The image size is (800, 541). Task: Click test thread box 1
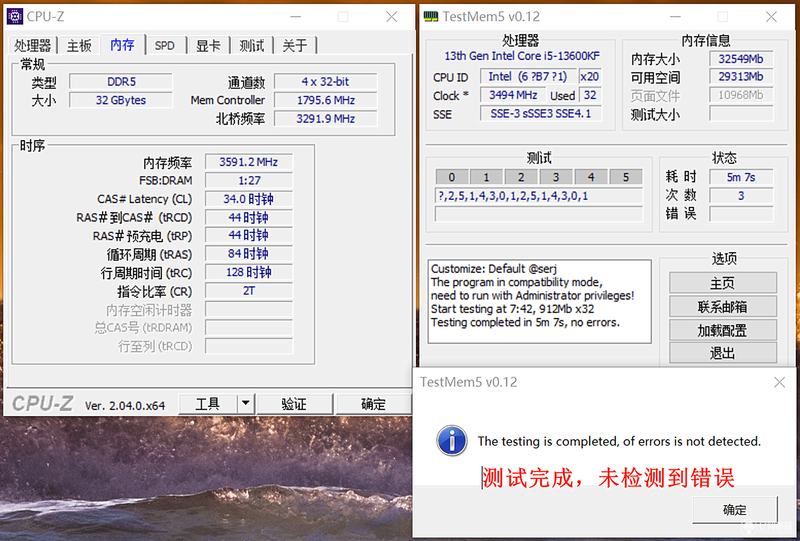486,177
